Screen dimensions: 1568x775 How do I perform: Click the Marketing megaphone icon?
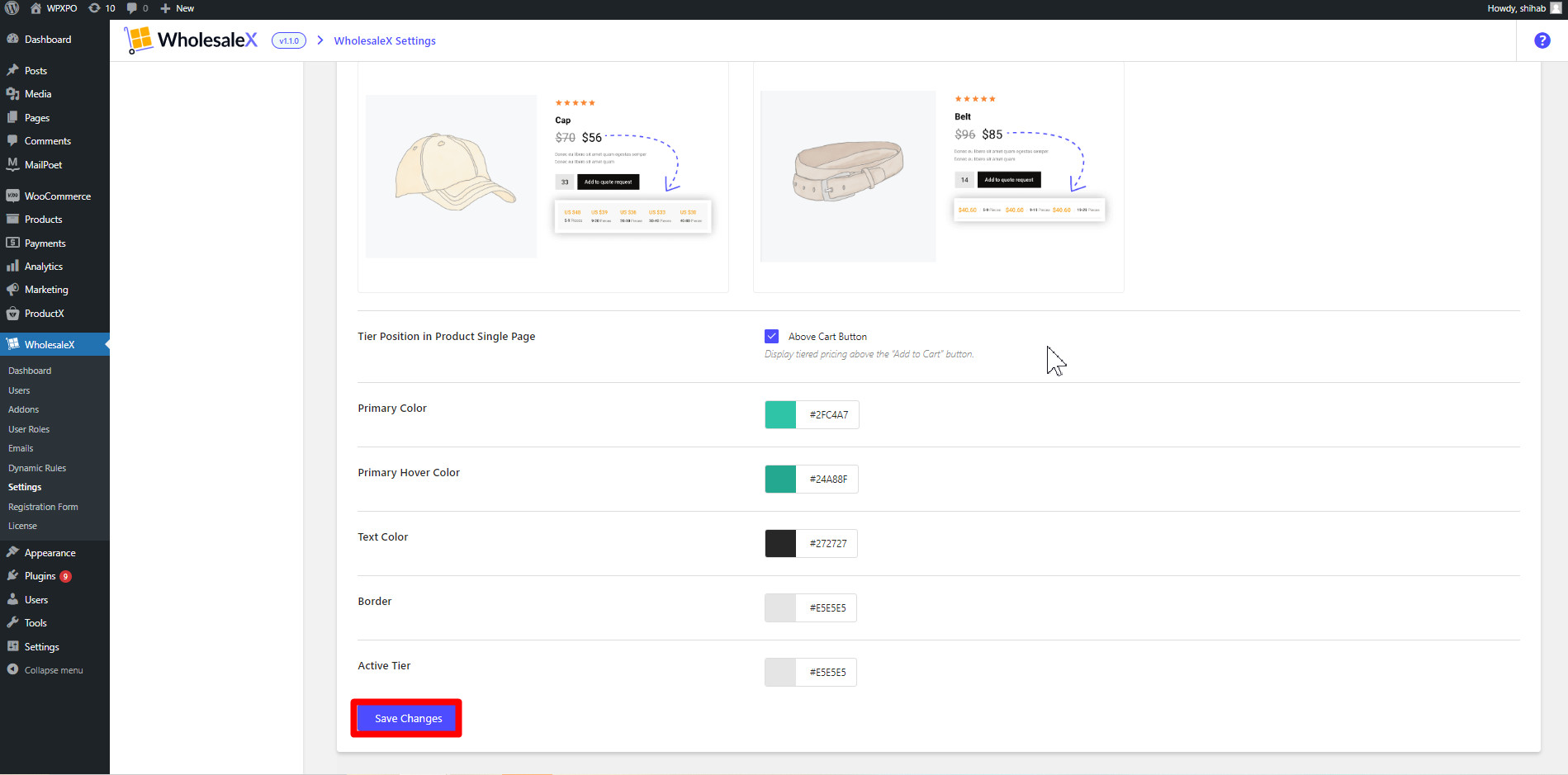pos(12,289)
